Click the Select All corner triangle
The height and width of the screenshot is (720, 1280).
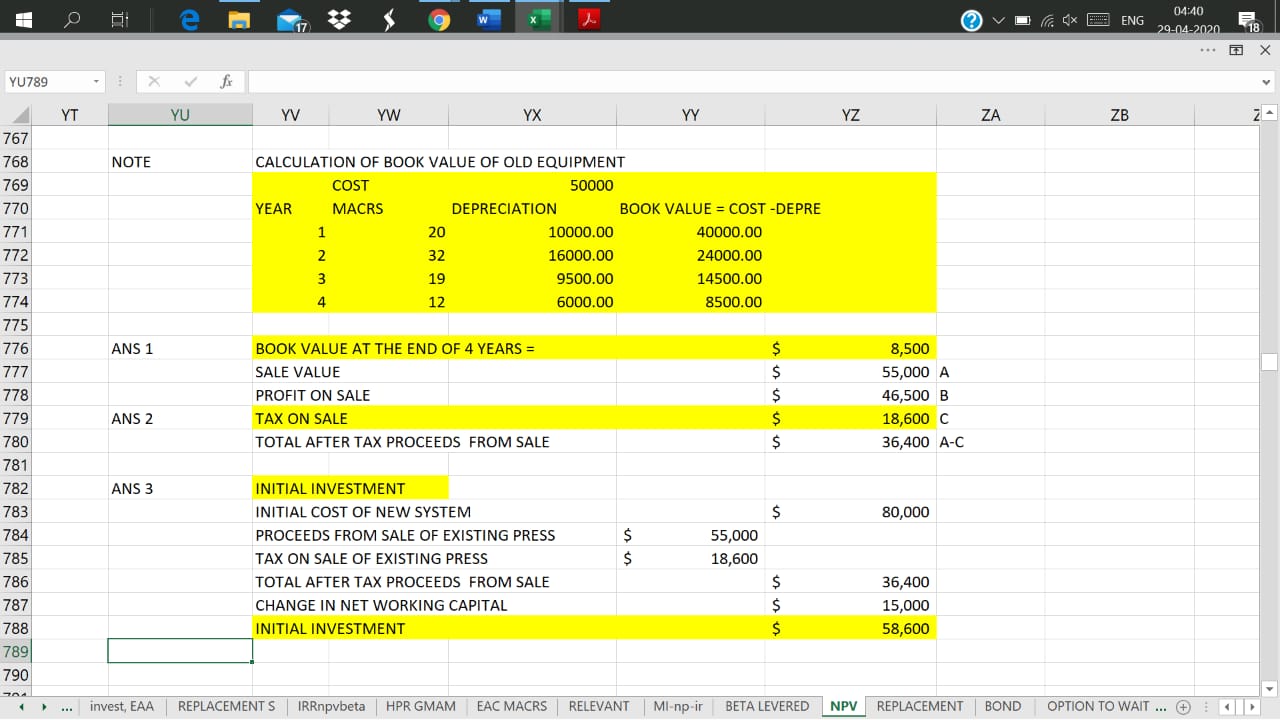(x=20, y=116)
